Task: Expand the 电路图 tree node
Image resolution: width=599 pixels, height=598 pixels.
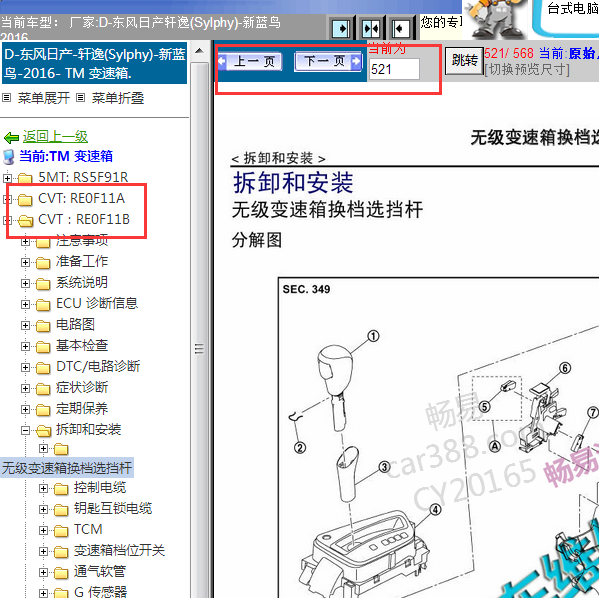Action: tap(25, 326)
